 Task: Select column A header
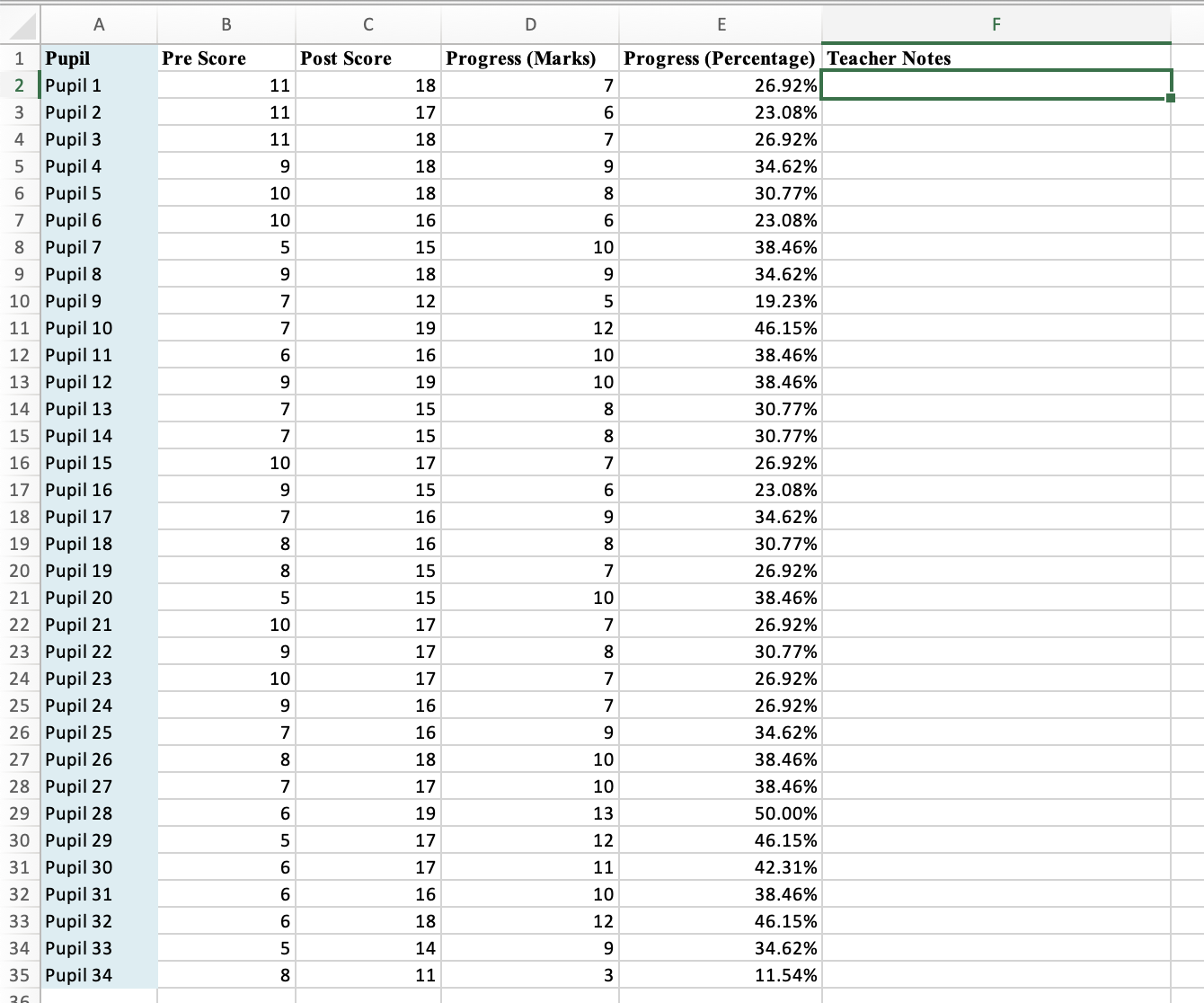coord(99,25)
